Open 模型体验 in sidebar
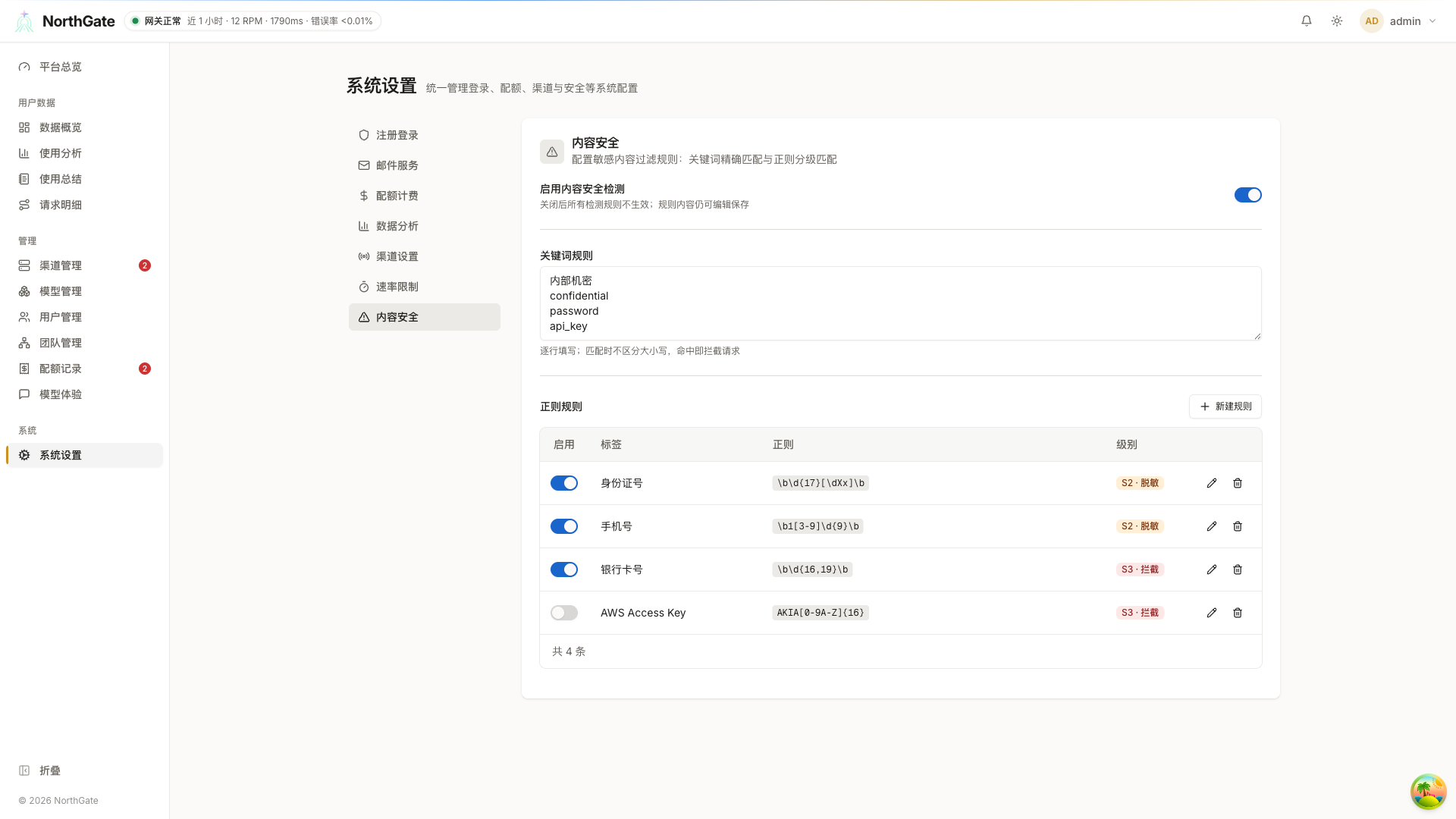 pos(84,394)
